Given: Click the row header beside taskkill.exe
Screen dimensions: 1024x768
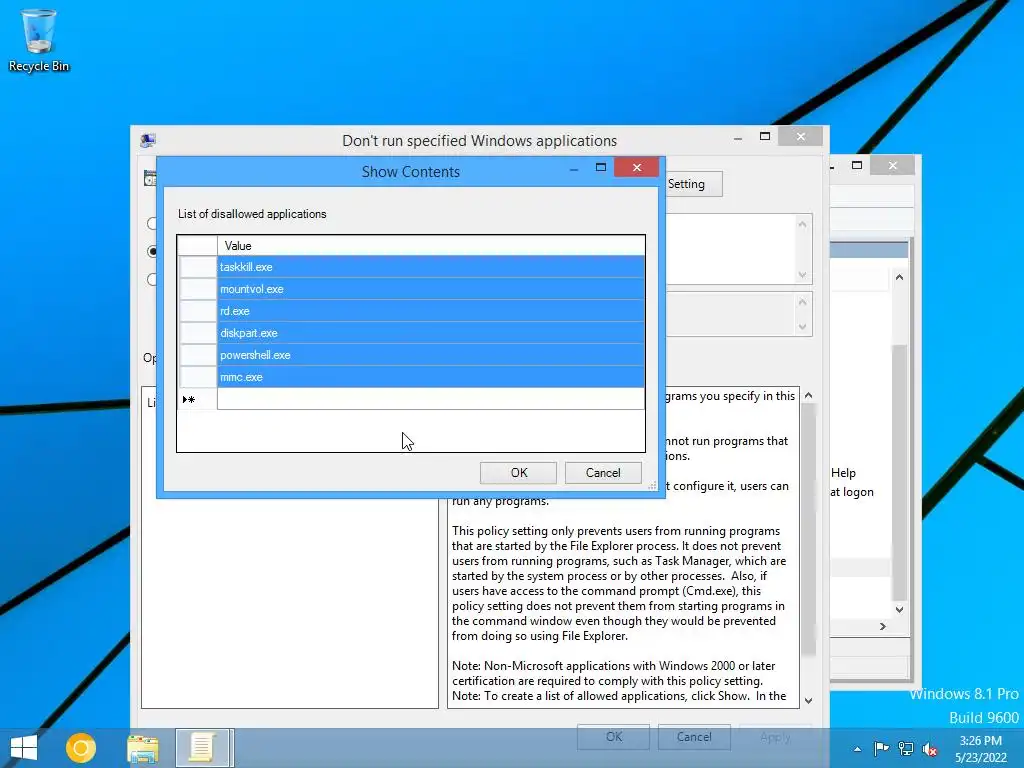Looking at the screenshot, I should (198, 266).
